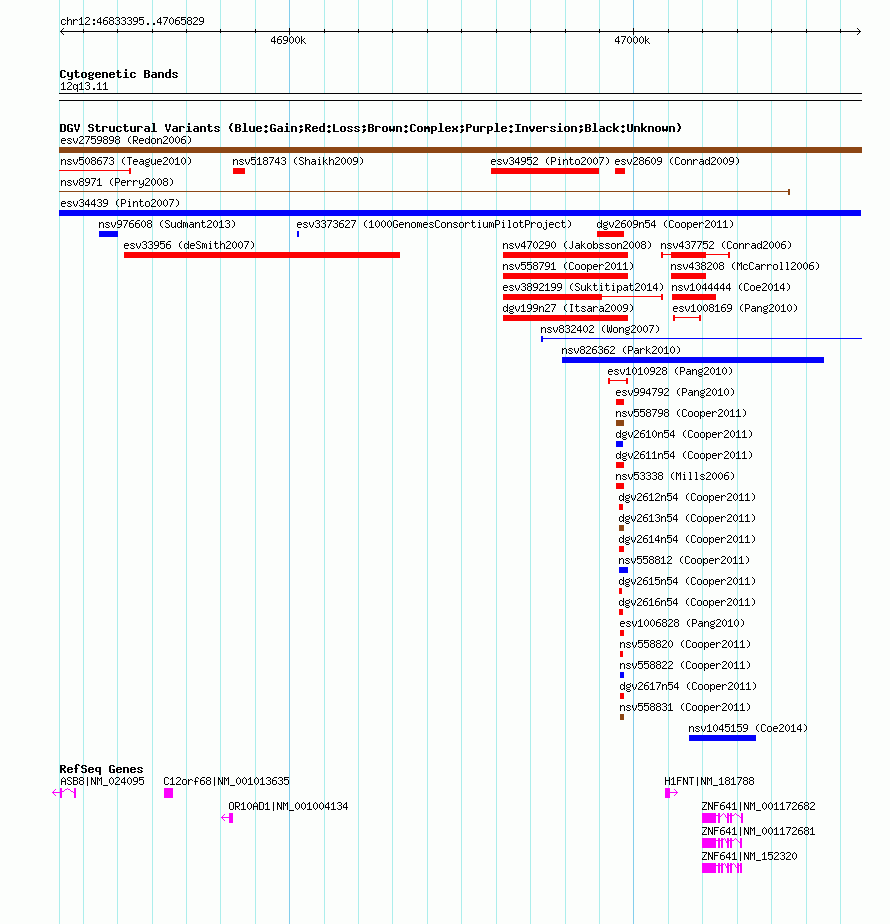Open label esv28609 (Conrad2009)

(677, 161)
